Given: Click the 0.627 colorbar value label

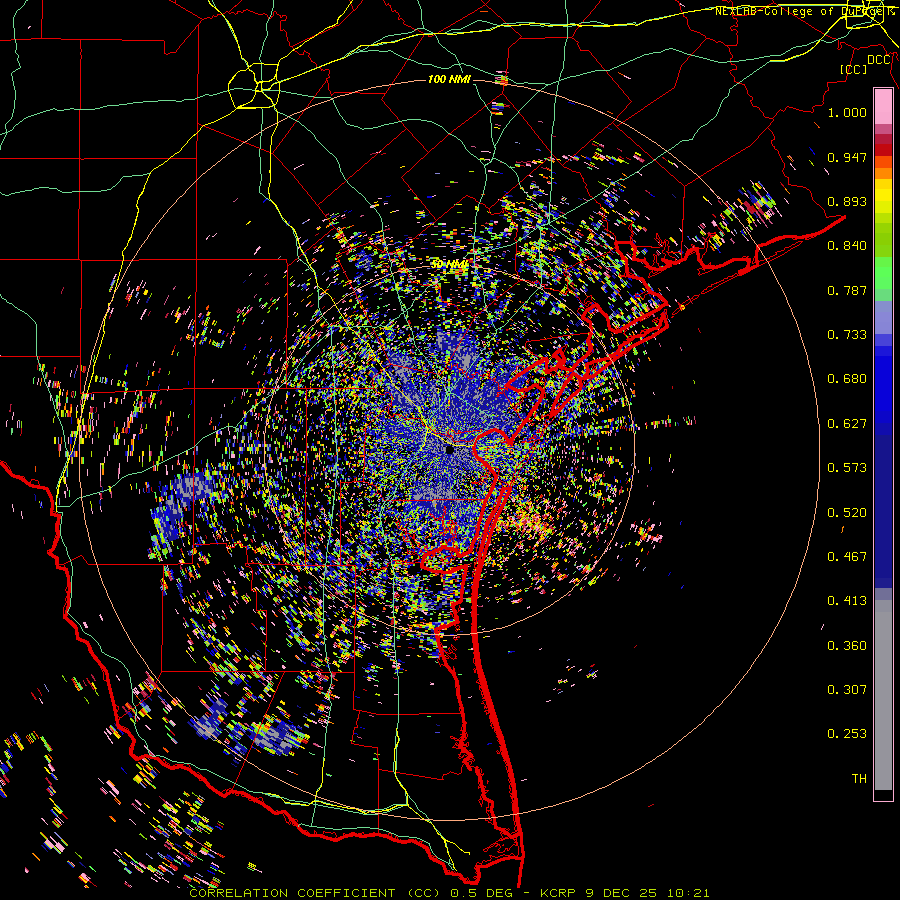Looking at the screenshot, I should coord(847,424).
